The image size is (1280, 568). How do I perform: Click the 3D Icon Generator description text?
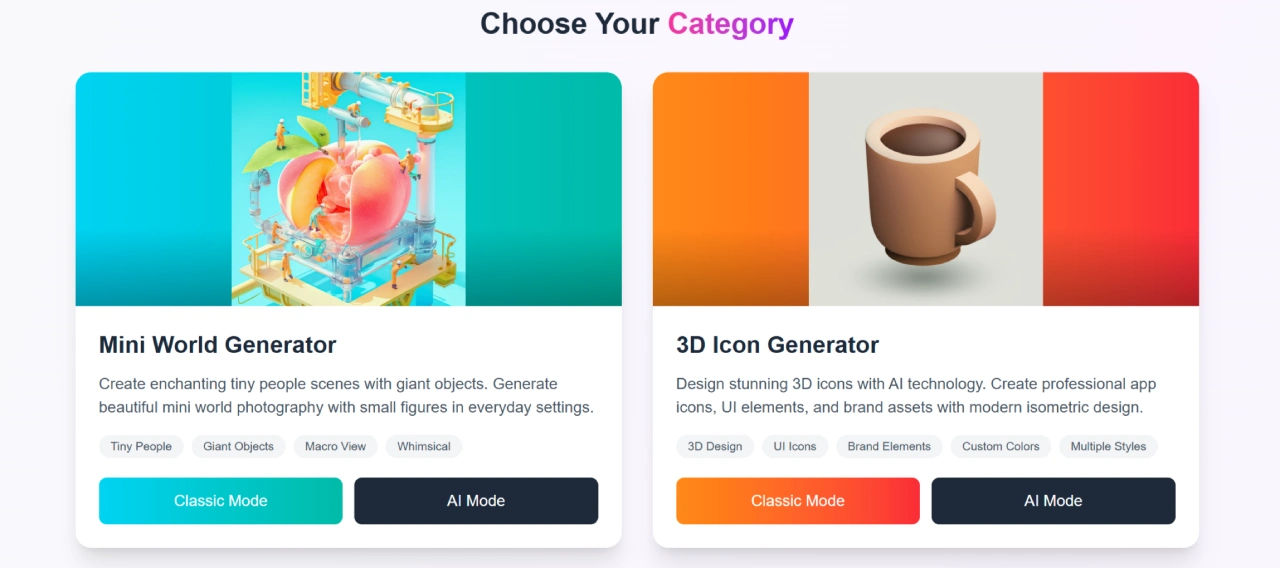tap(915, 396)
